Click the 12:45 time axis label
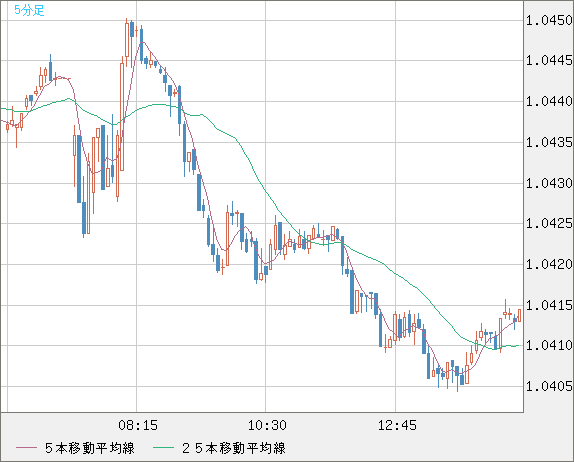This screenshot has height=462, width=574. click(397, 425)
